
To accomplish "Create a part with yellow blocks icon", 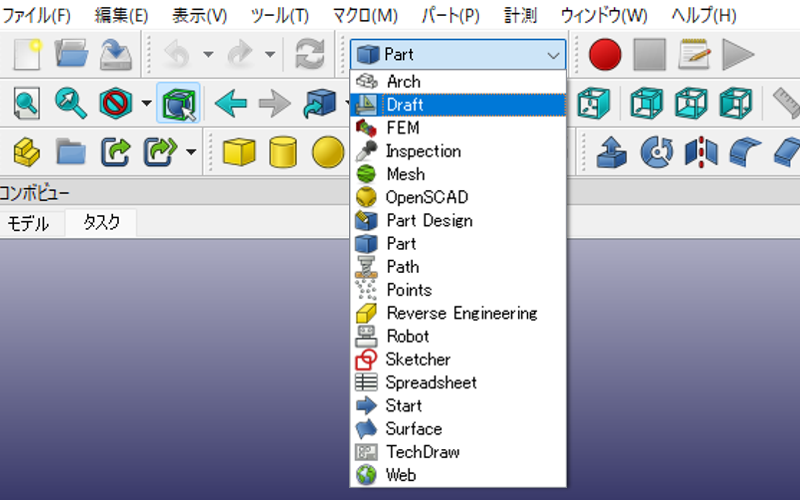I will [27, 152].
